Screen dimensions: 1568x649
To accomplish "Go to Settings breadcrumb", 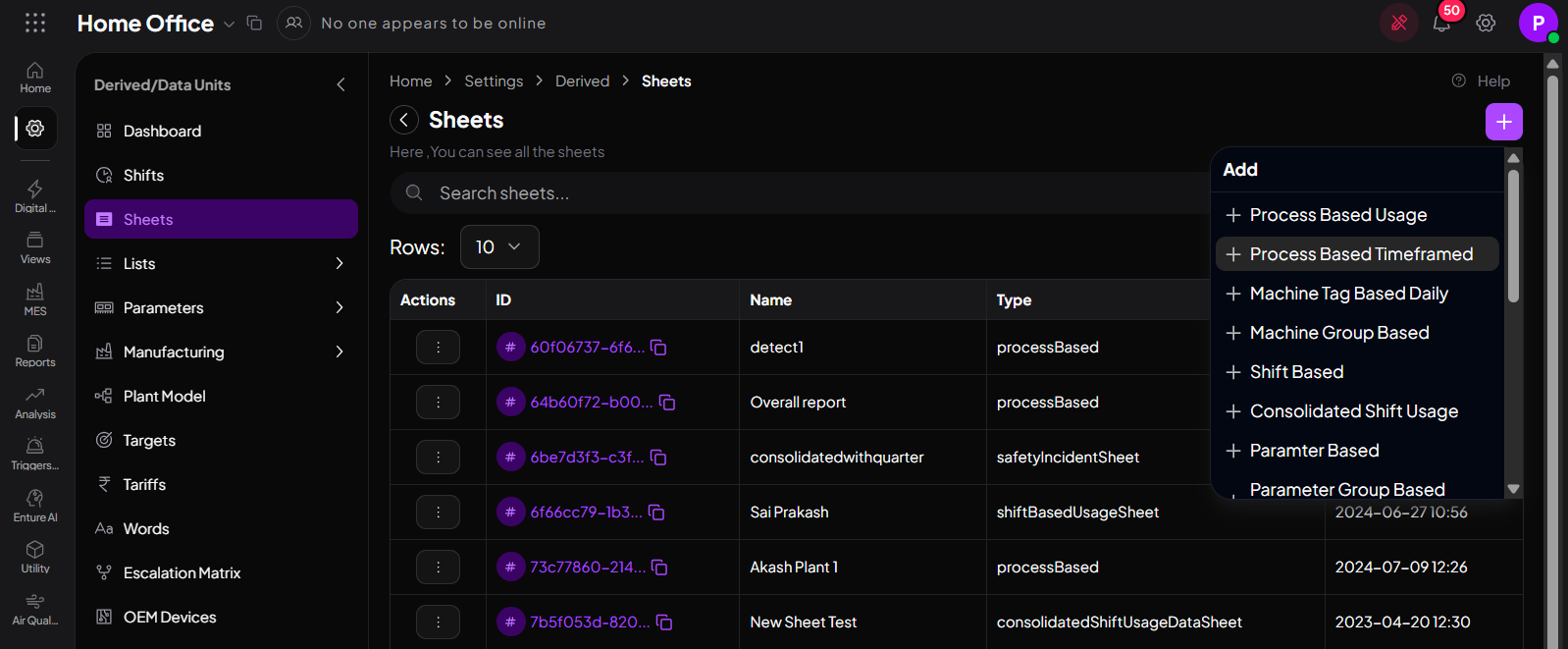I will click(x=494, y=81).
